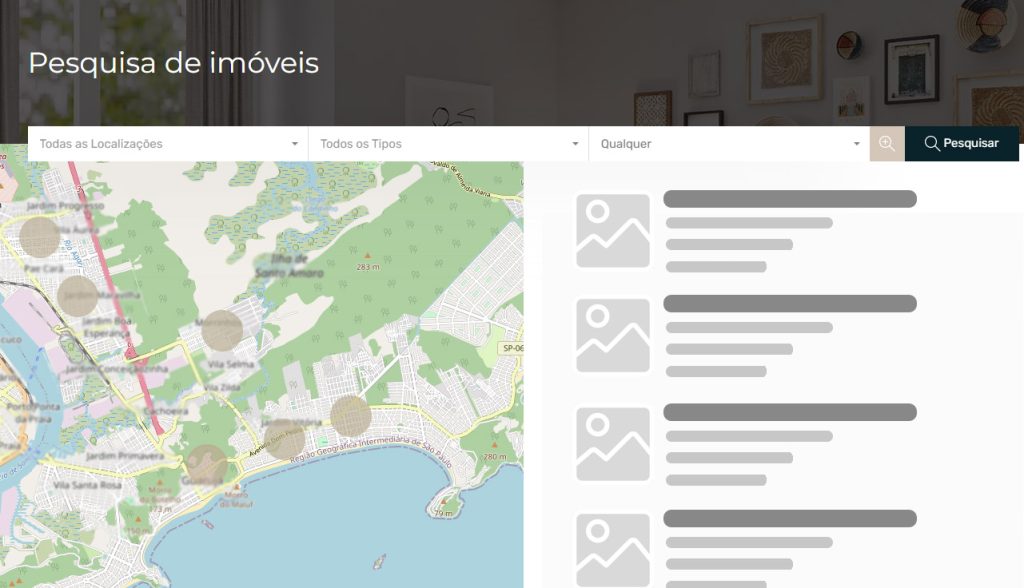Click the third listing's title bar
Screen dimensions: 1024x588
pyautogui.click(x=790, y=412)
